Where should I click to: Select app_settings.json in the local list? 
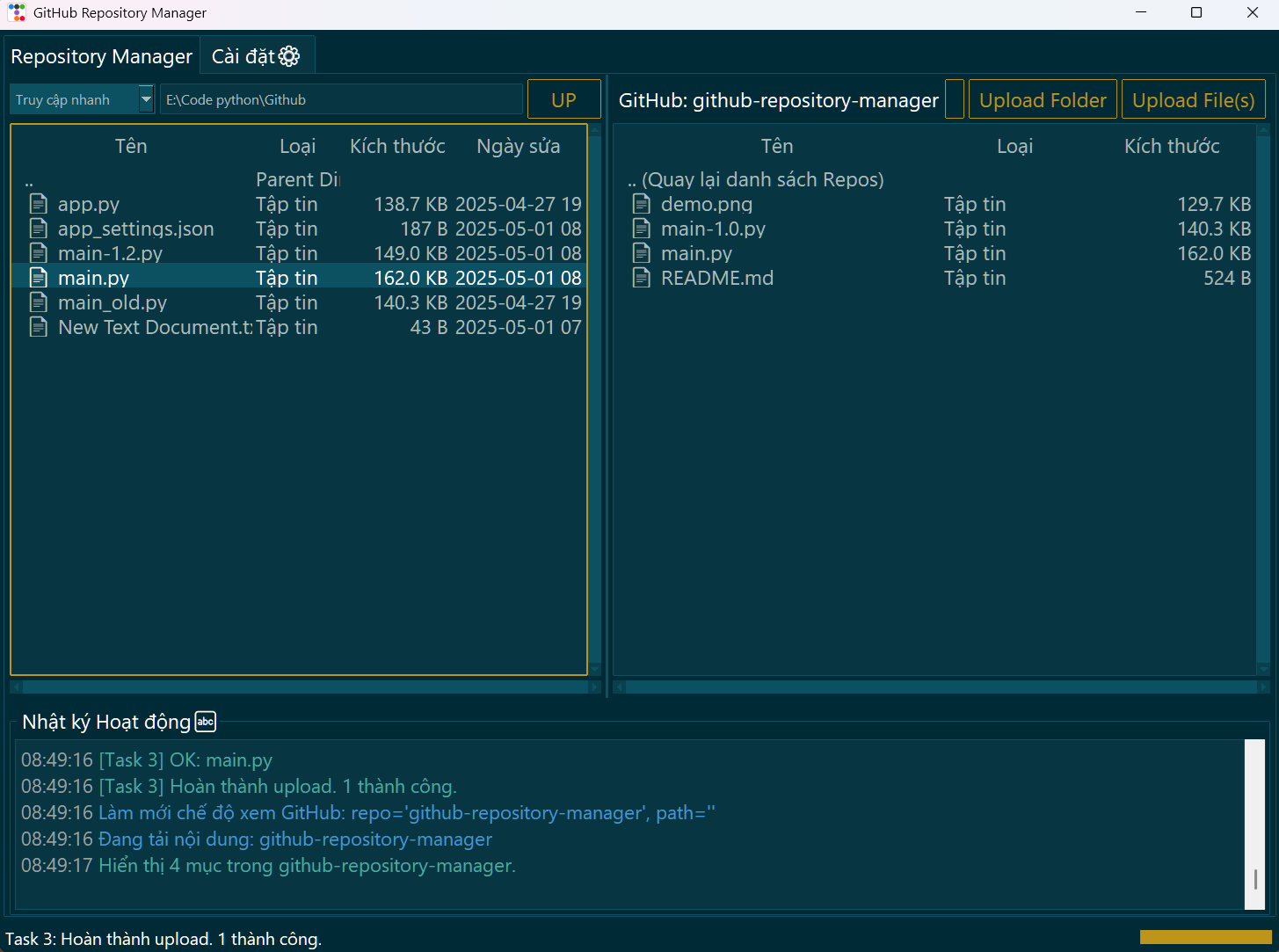(x=299, y=229)
